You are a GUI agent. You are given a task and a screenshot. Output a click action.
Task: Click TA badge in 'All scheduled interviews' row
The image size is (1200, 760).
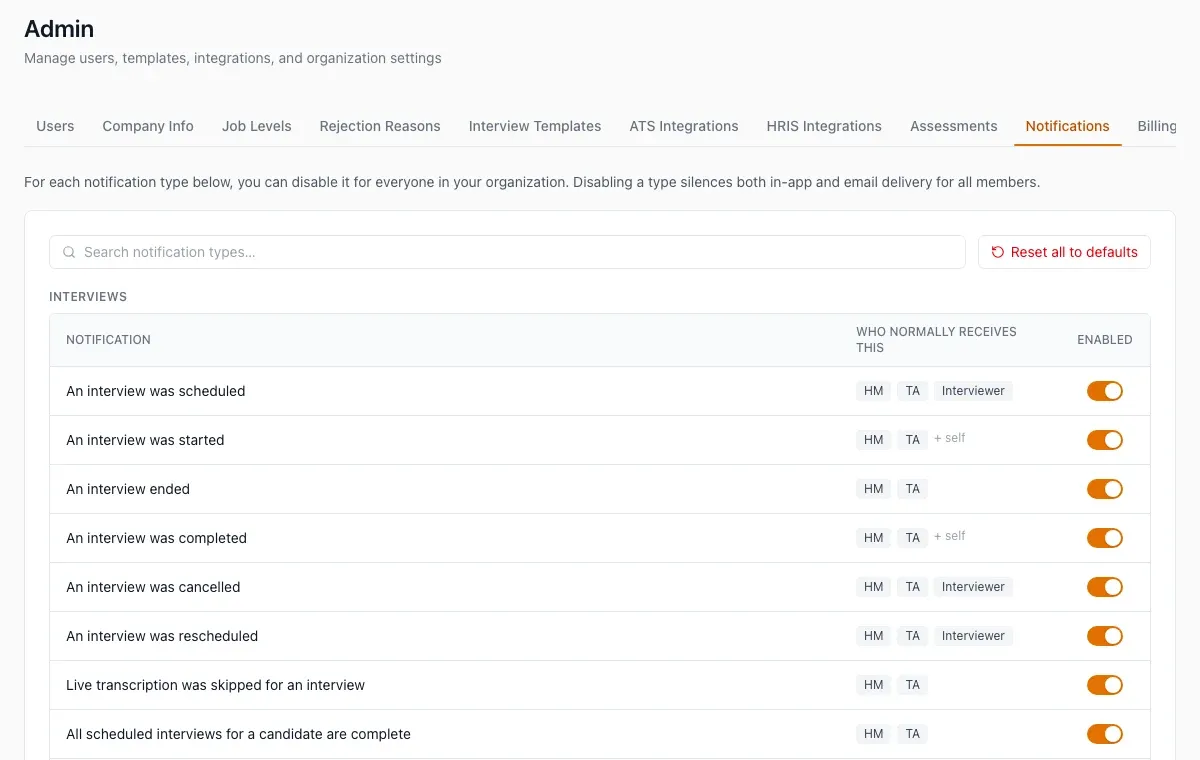pos(913,734)
